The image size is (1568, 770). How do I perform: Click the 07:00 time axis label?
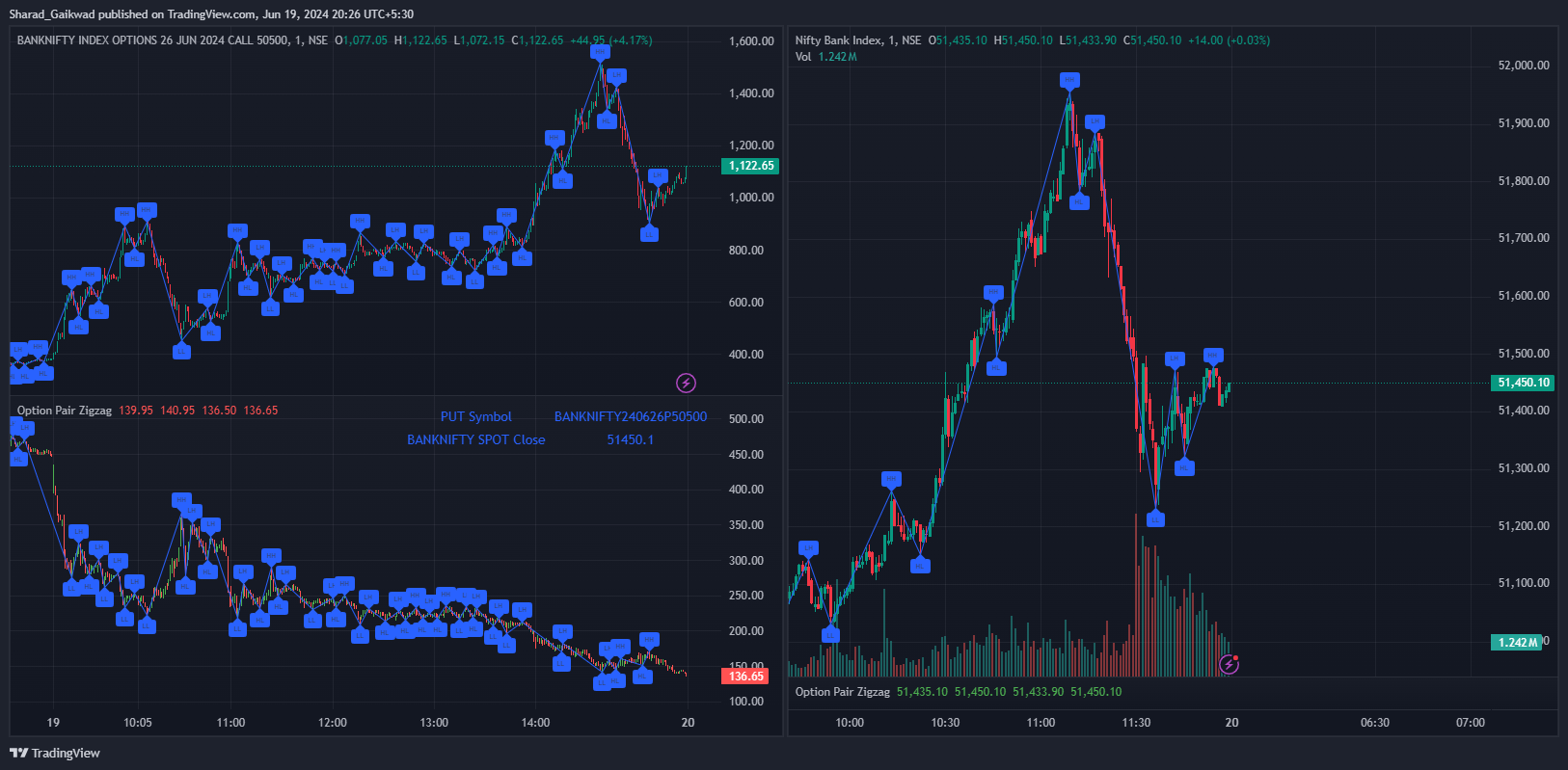pyautogui.click(x=1471, y=723)
